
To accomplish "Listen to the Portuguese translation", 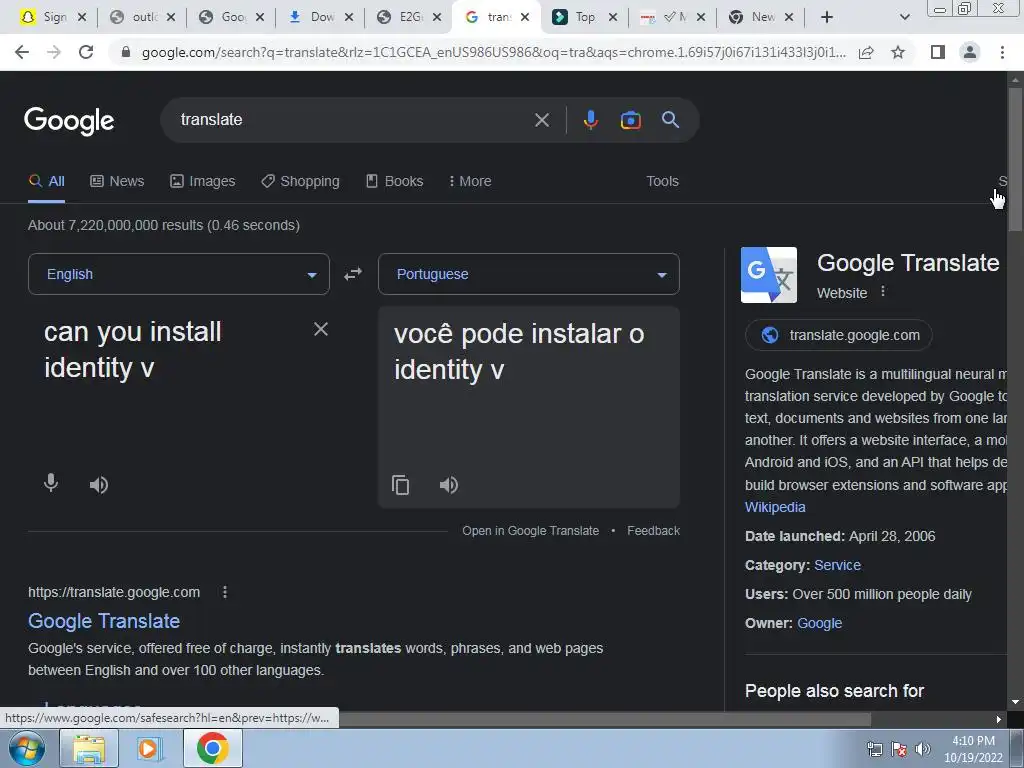I will click(449, 485).
